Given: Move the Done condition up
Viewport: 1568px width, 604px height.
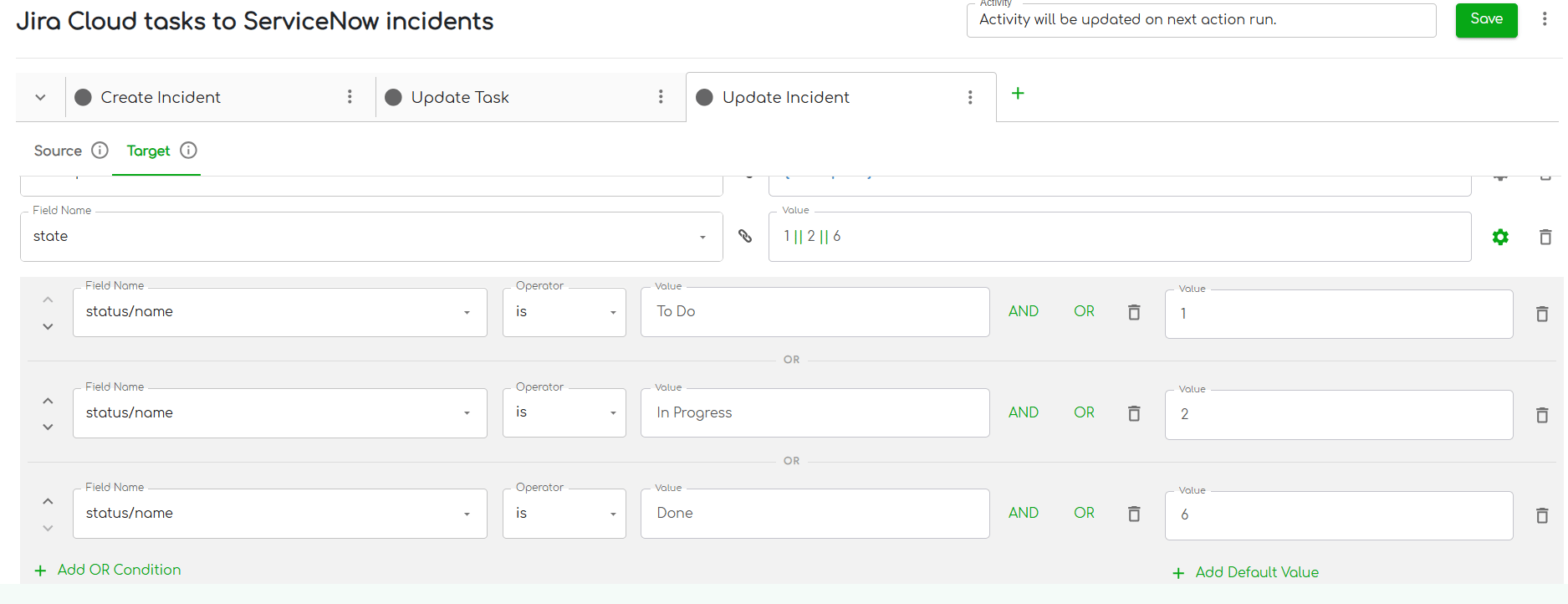Looking at the screenshot, I should (x=48, y=501).
